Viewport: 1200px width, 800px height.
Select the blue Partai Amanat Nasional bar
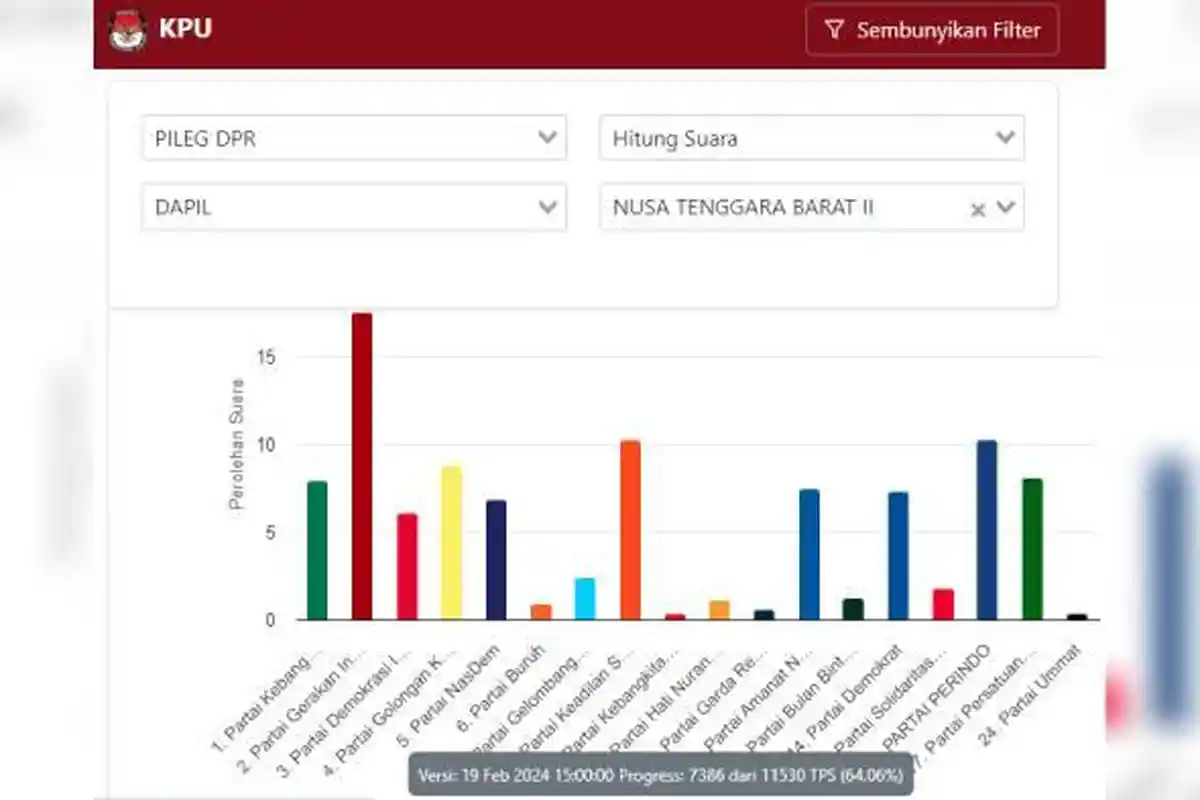(x=809, y=554)
